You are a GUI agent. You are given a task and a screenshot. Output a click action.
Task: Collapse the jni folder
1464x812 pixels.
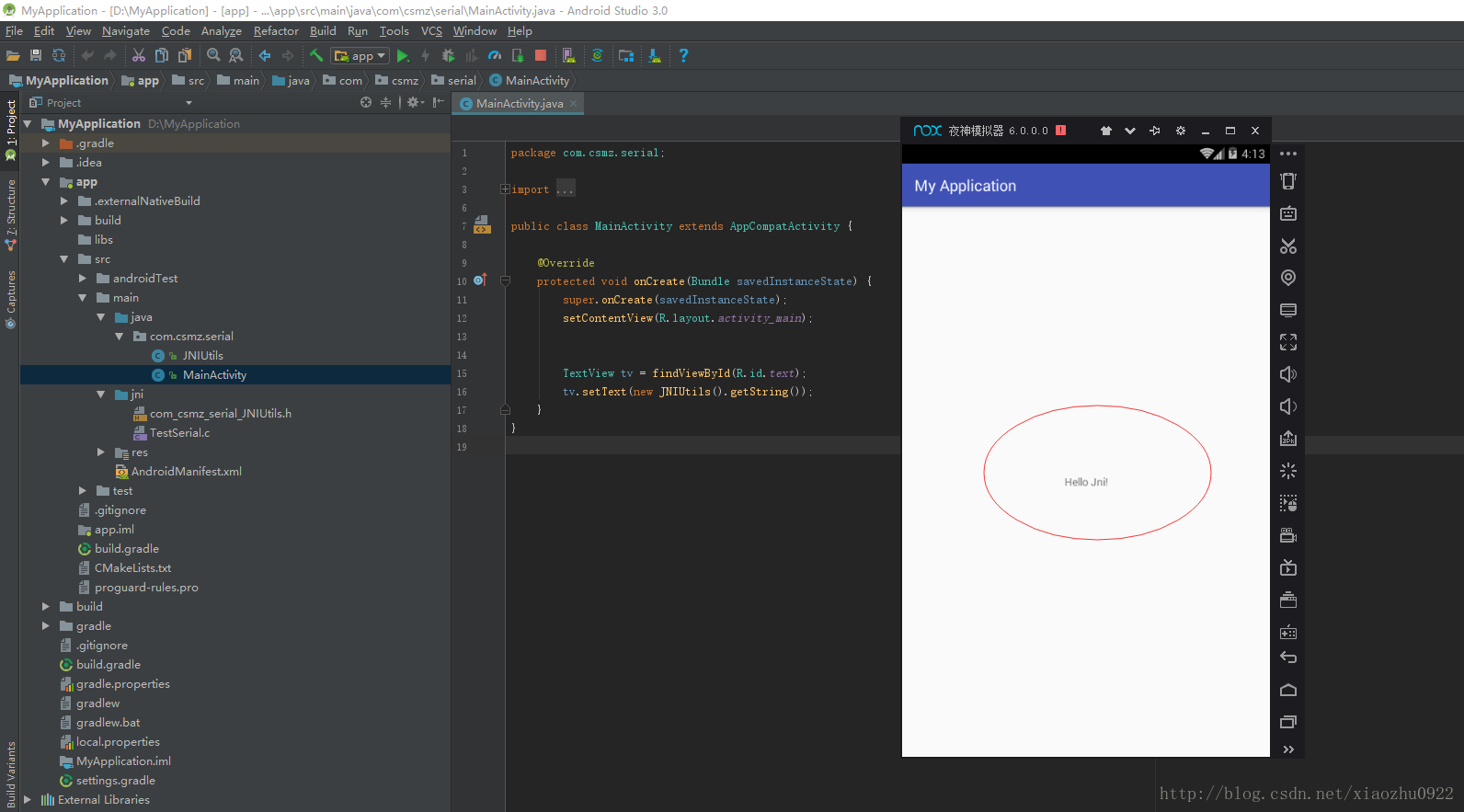pos(101,395)
